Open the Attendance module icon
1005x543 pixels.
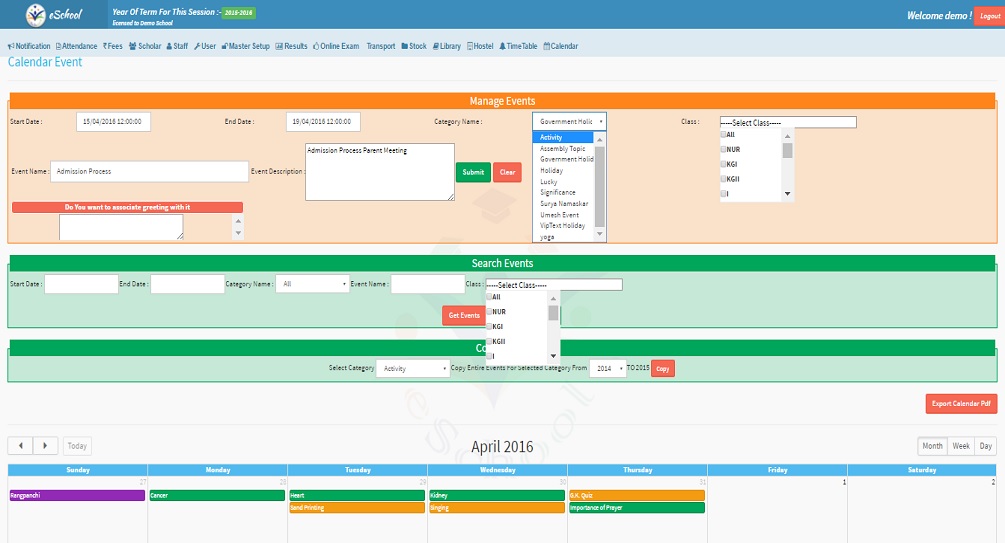click(59, 46)
